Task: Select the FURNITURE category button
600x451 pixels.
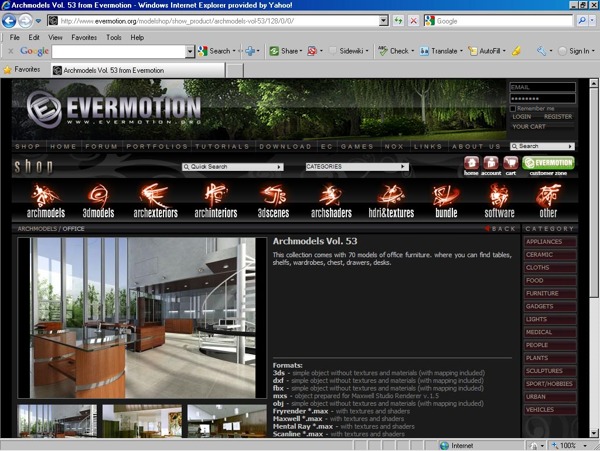Action: coord(550,293)
